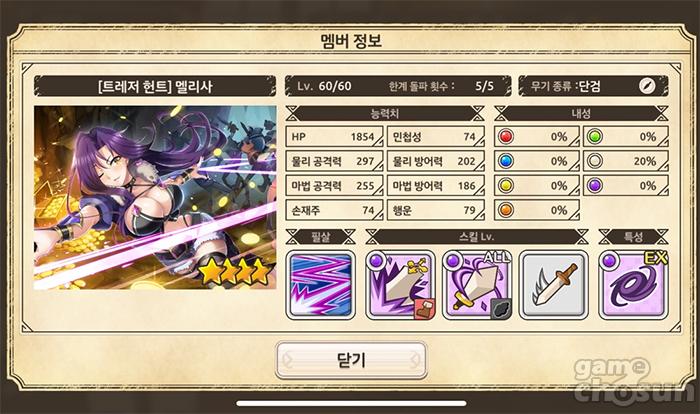Viewport: 700px width, 414px height.
Task: Tap the gray locked dagger skill icon
Action: [x=554, y=285]
